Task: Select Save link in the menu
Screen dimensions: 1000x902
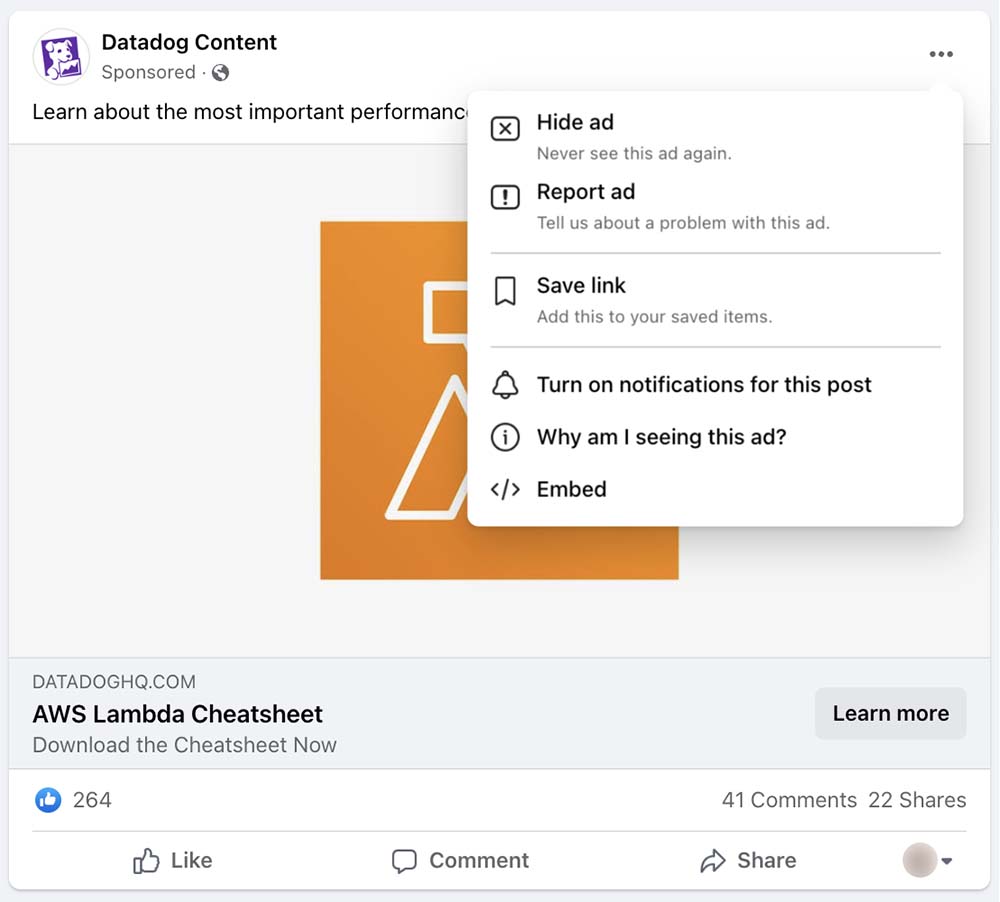Action: 716,300
